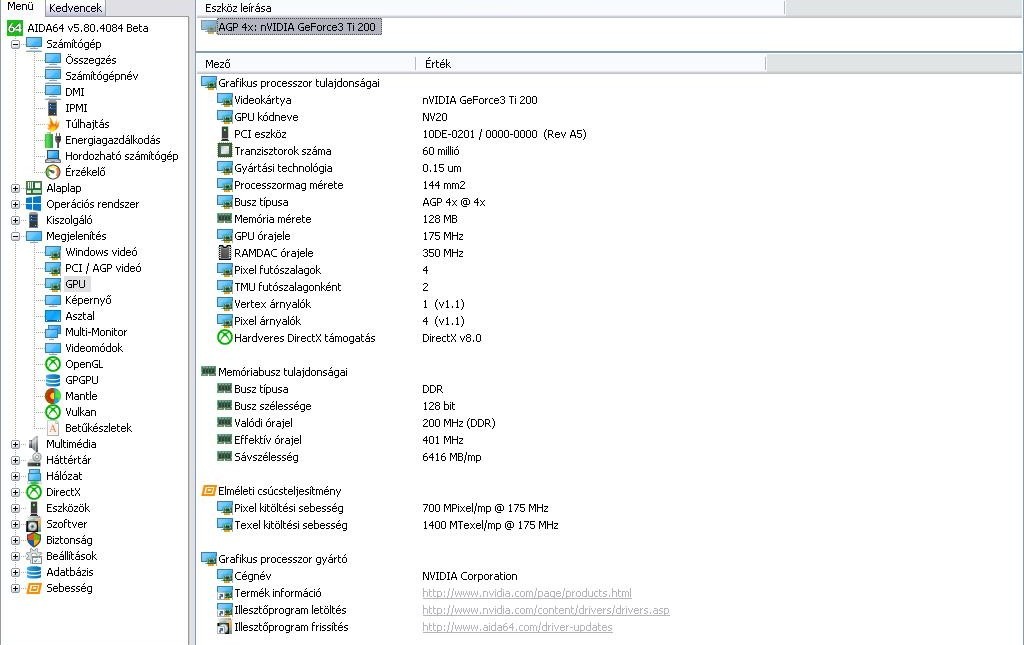Select DMI in the tree
This screenshot has height=645, width=1024.
(x=74, y=92)
